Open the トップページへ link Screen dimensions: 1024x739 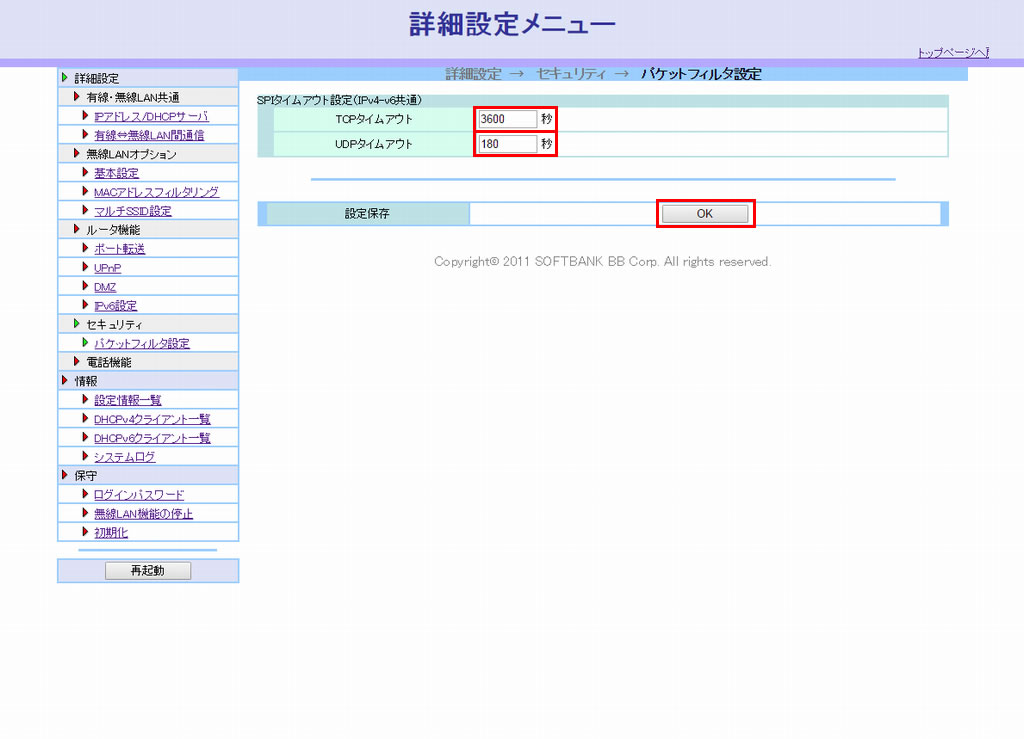[952, 53]
